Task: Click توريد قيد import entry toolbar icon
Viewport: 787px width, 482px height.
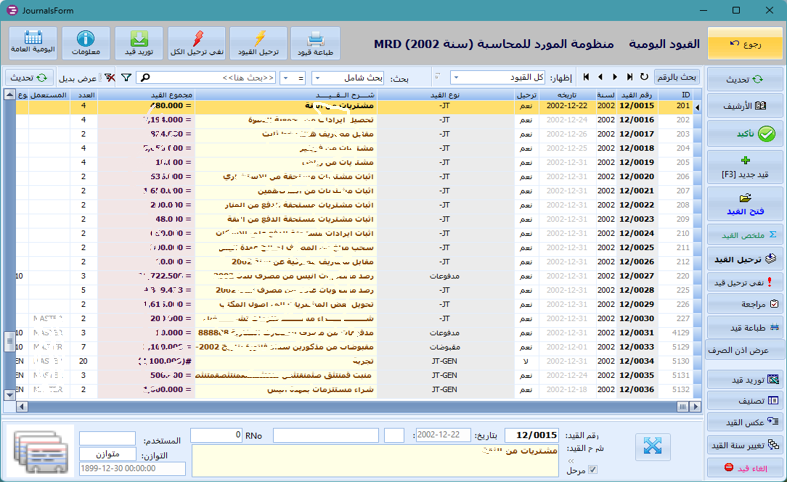Action: tap(139, 43)
